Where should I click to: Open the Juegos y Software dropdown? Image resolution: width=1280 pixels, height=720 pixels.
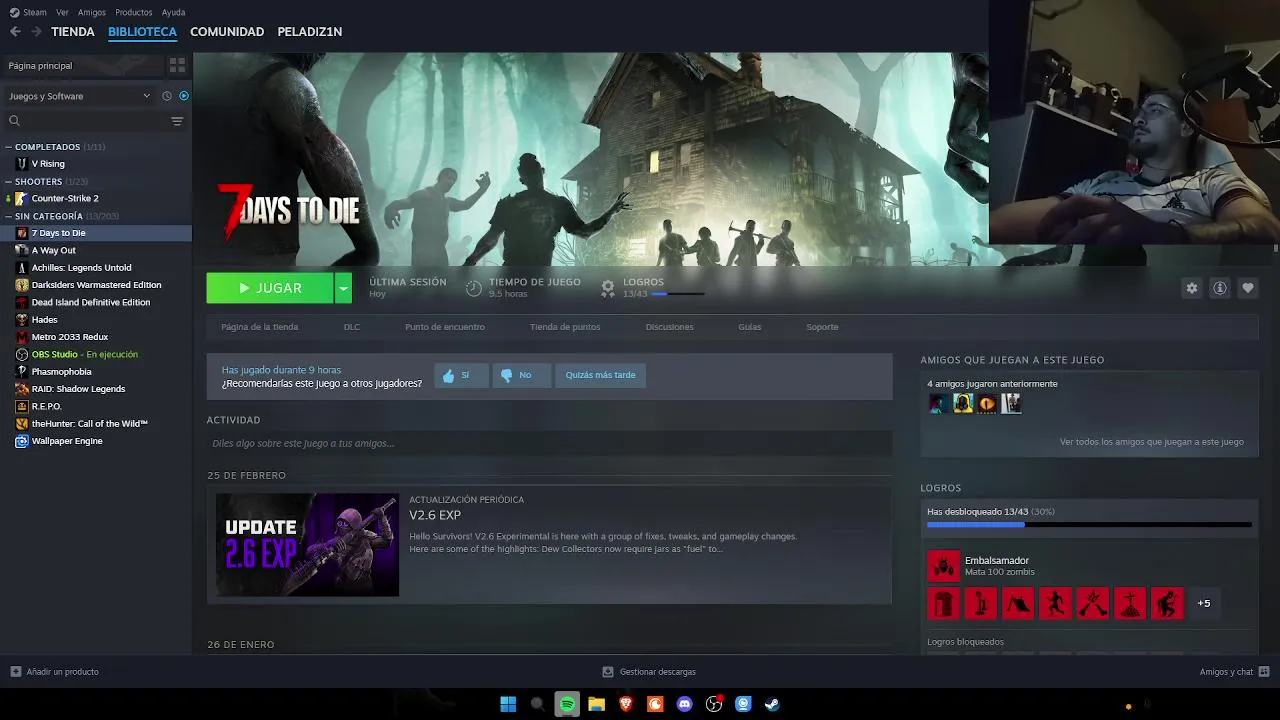(80, 96)
